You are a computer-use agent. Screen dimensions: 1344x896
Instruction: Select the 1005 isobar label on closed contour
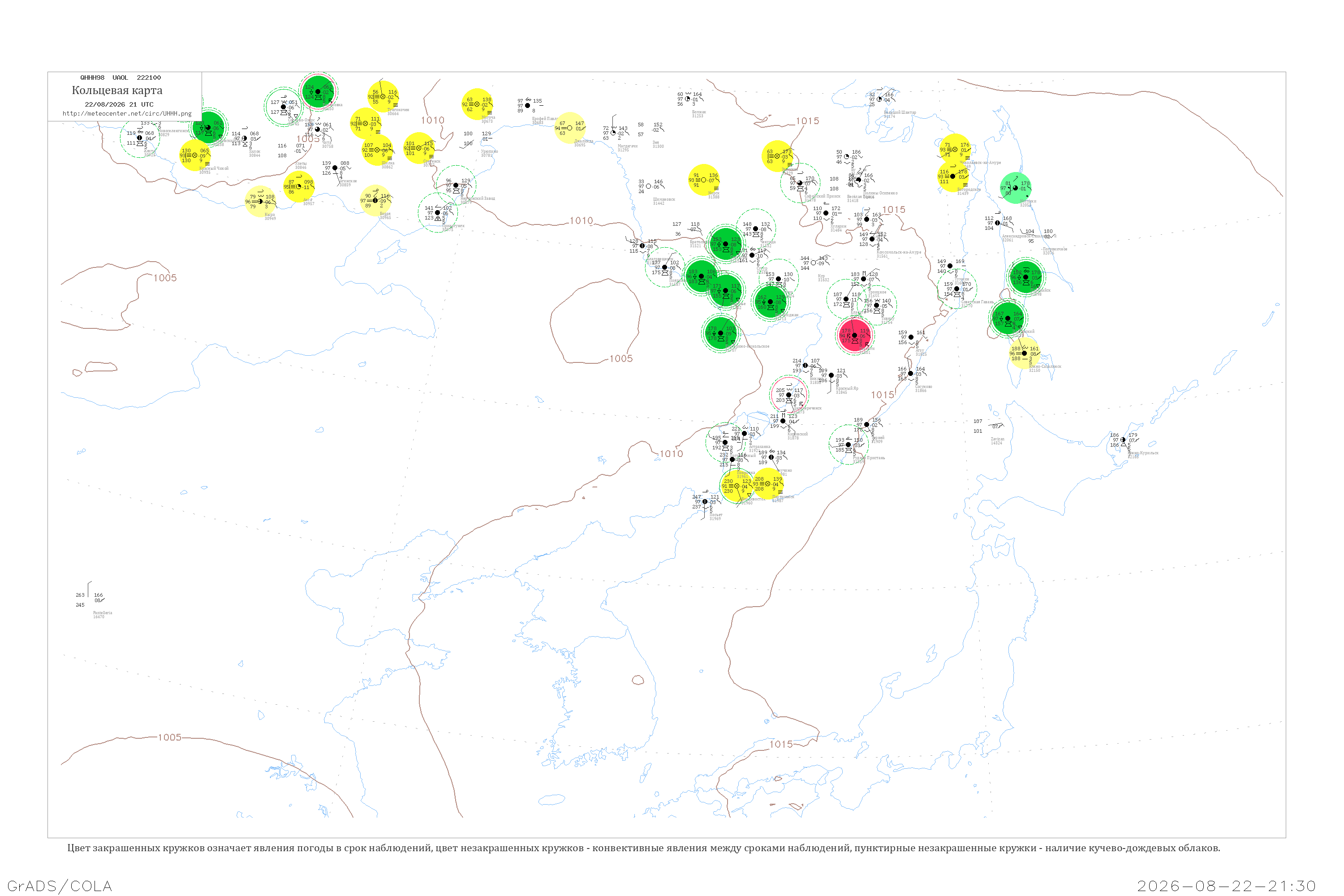click(621, 359)
